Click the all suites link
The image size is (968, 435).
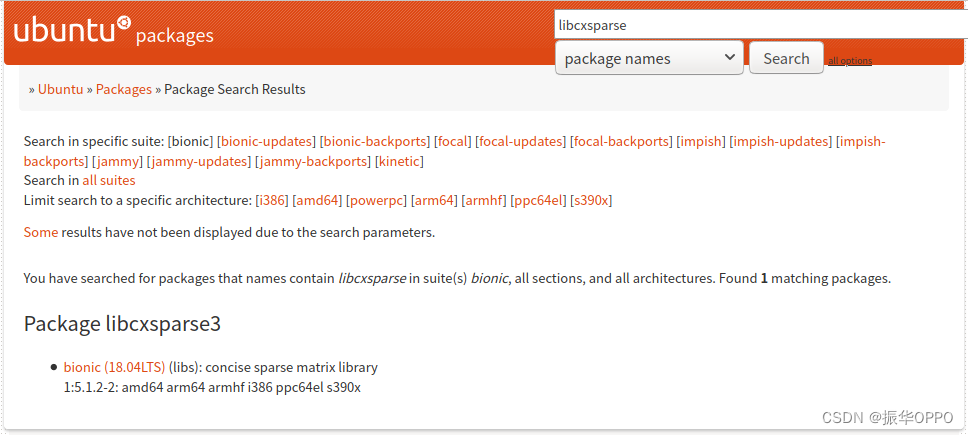point(109,181)
